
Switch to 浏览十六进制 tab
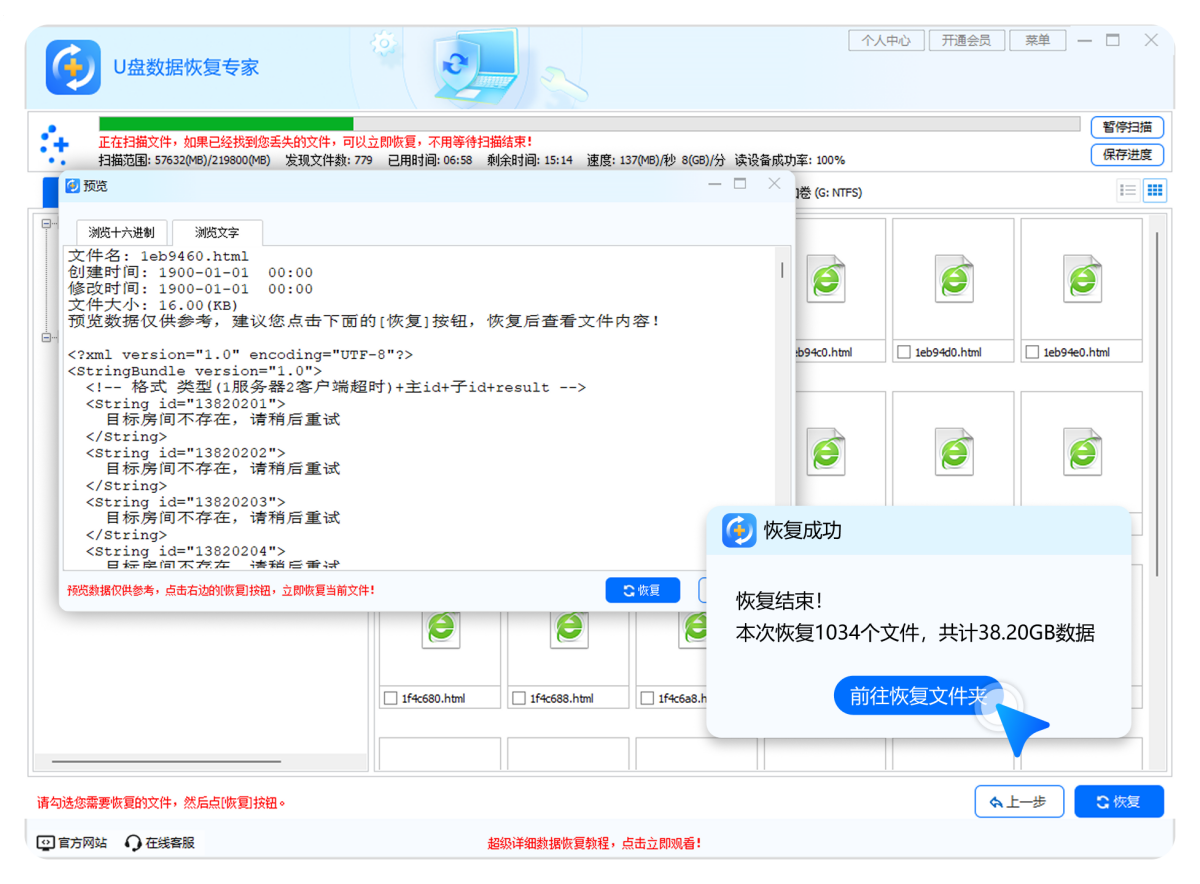(x=121, y=232)
